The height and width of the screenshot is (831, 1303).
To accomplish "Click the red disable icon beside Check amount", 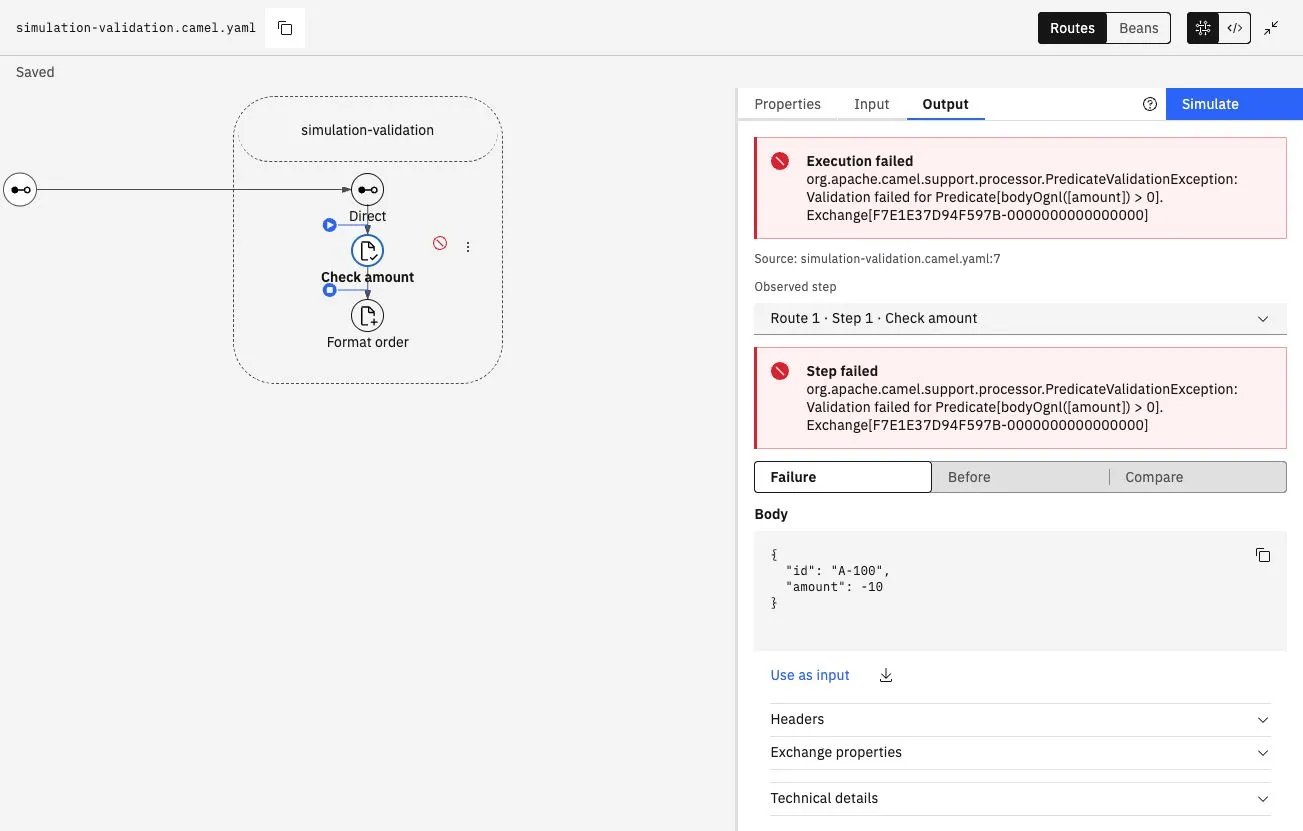I will (440, 243).
